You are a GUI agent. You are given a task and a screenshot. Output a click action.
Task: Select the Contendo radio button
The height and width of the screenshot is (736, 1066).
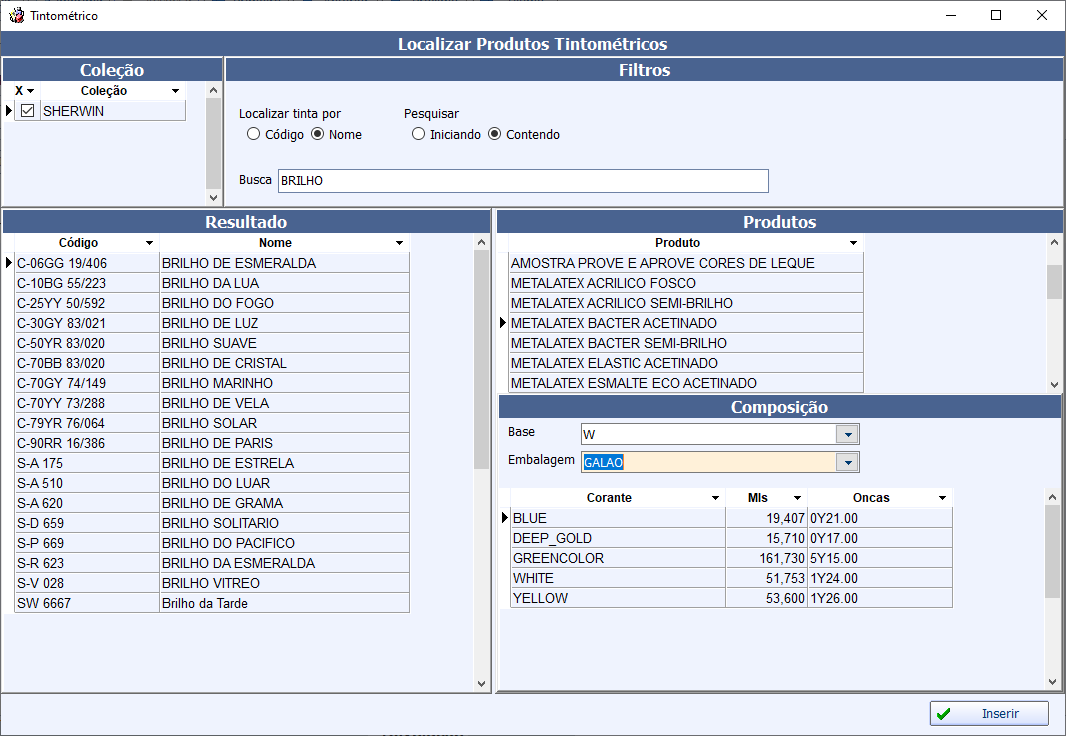coord(495,134)
